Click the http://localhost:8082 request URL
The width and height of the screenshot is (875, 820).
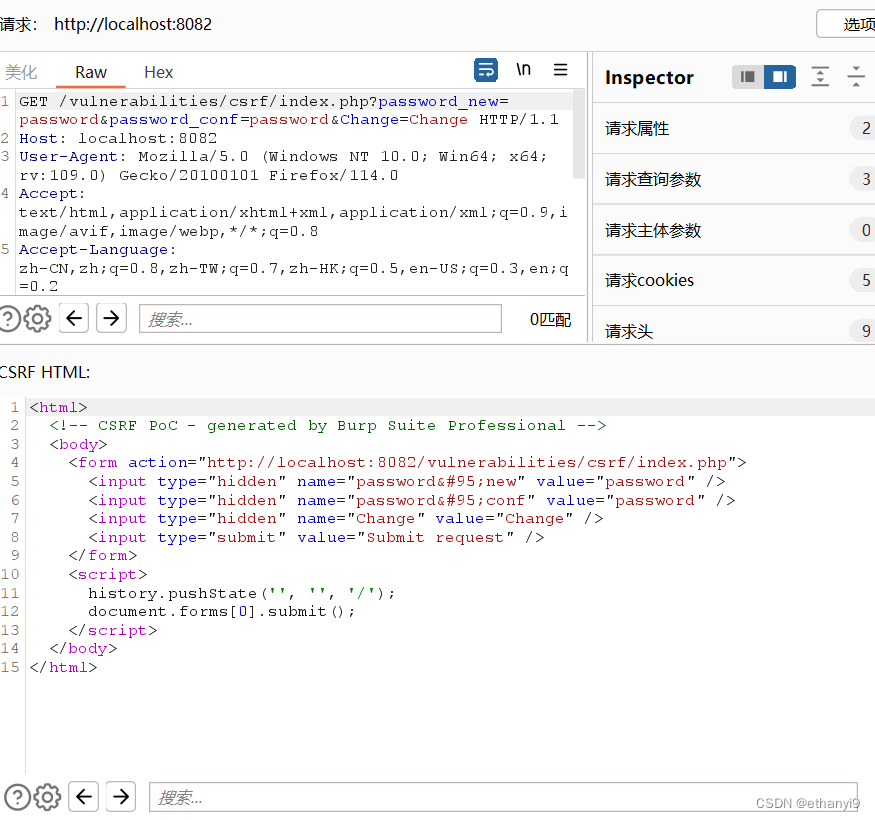click(x=133, y=24)
